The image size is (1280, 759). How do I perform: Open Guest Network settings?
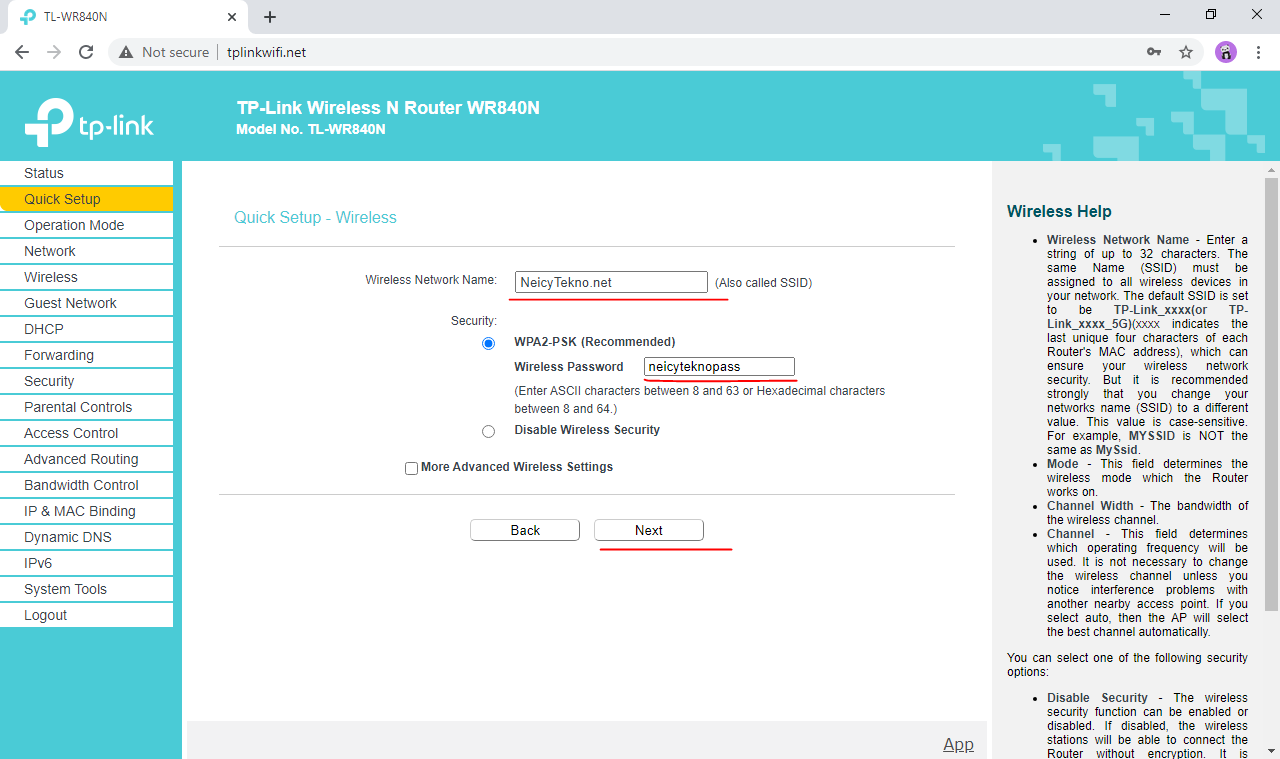pyautogui.click(x=86, y=303)
